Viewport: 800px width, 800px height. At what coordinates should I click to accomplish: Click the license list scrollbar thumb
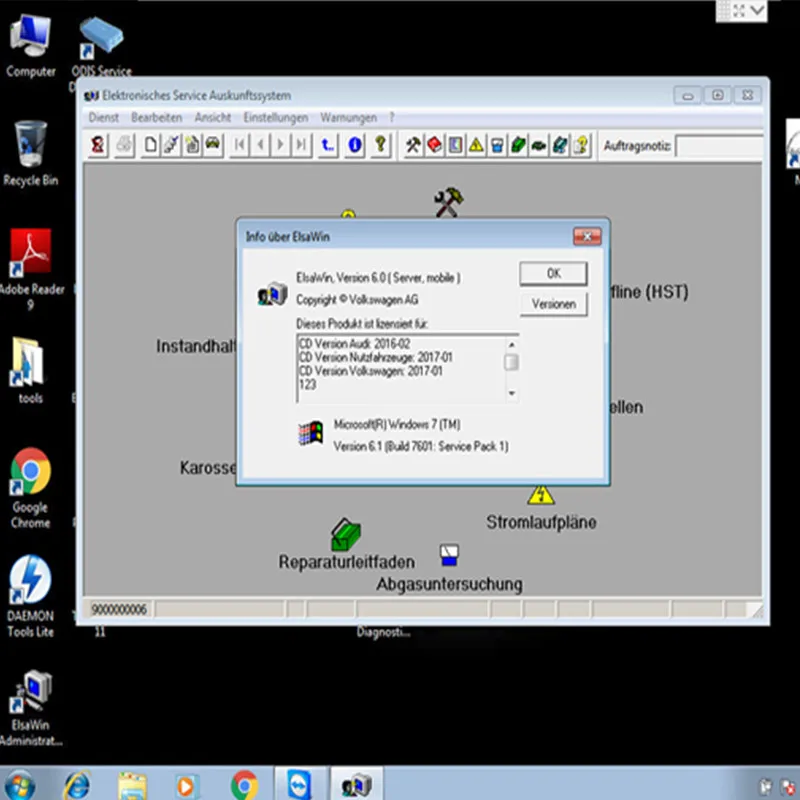(511, 362)
